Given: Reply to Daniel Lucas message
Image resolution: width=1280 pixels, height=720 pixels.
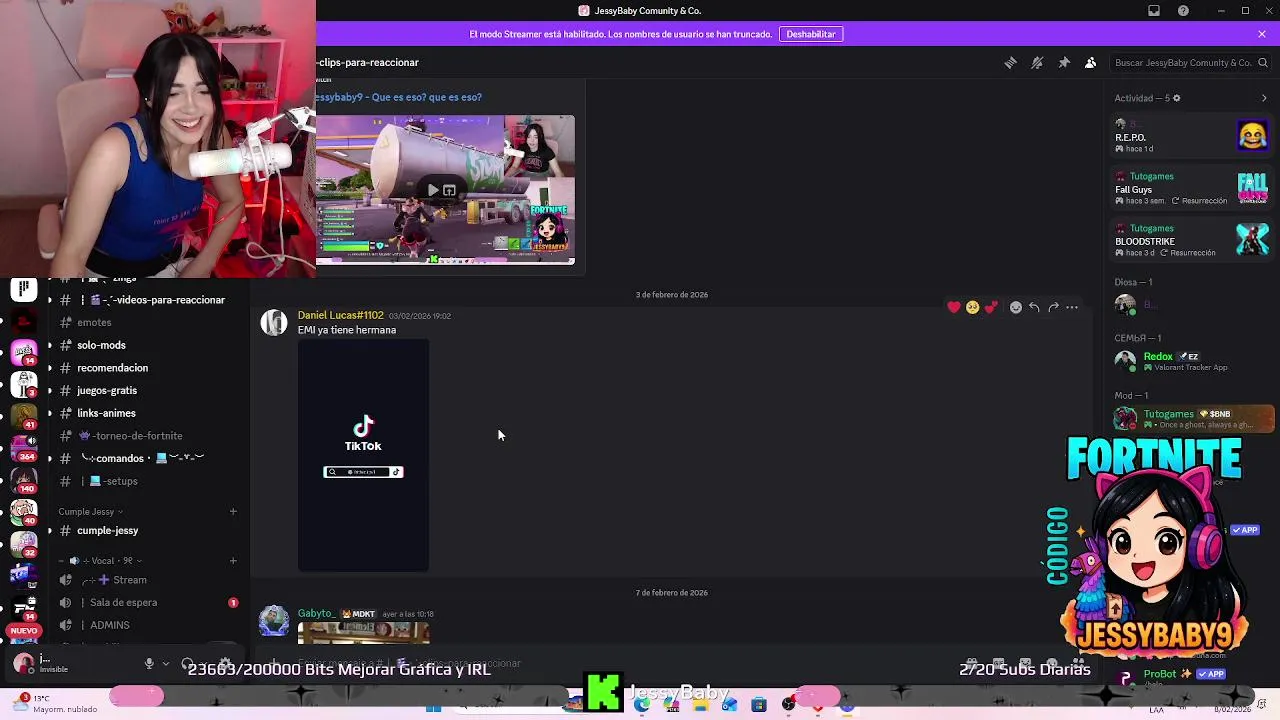Looking at the screenshot, I should [x=1034, y=307].
